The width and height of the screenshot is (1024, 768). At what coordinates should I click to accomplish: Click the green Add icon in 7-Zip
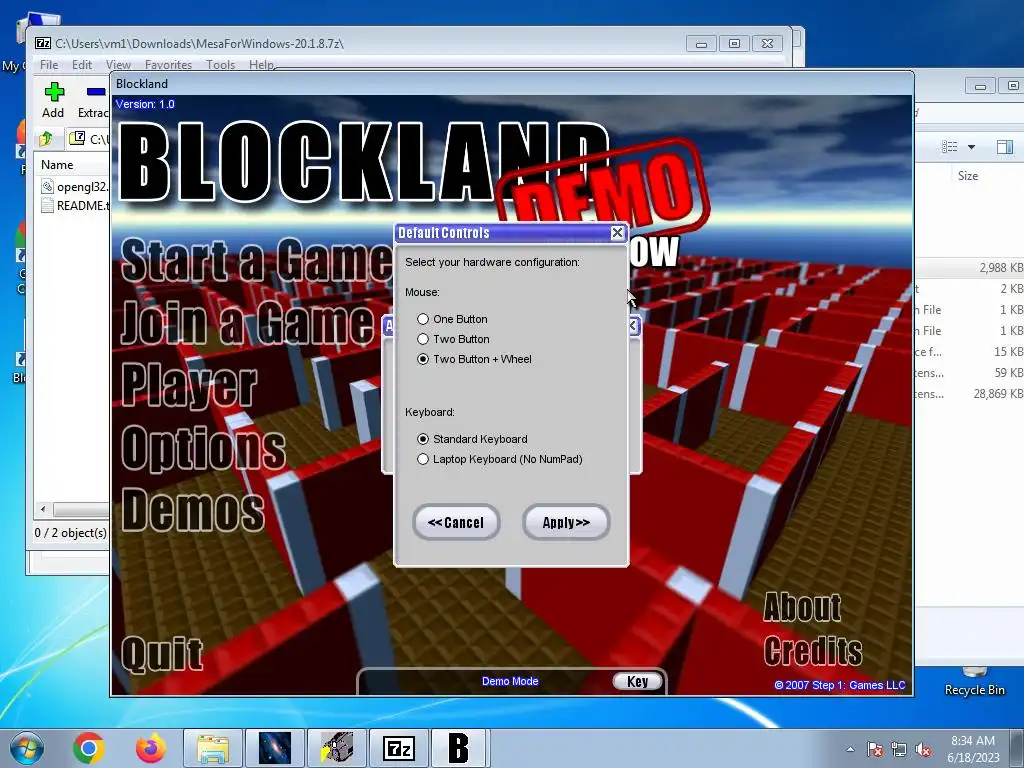tap(54, 92)
